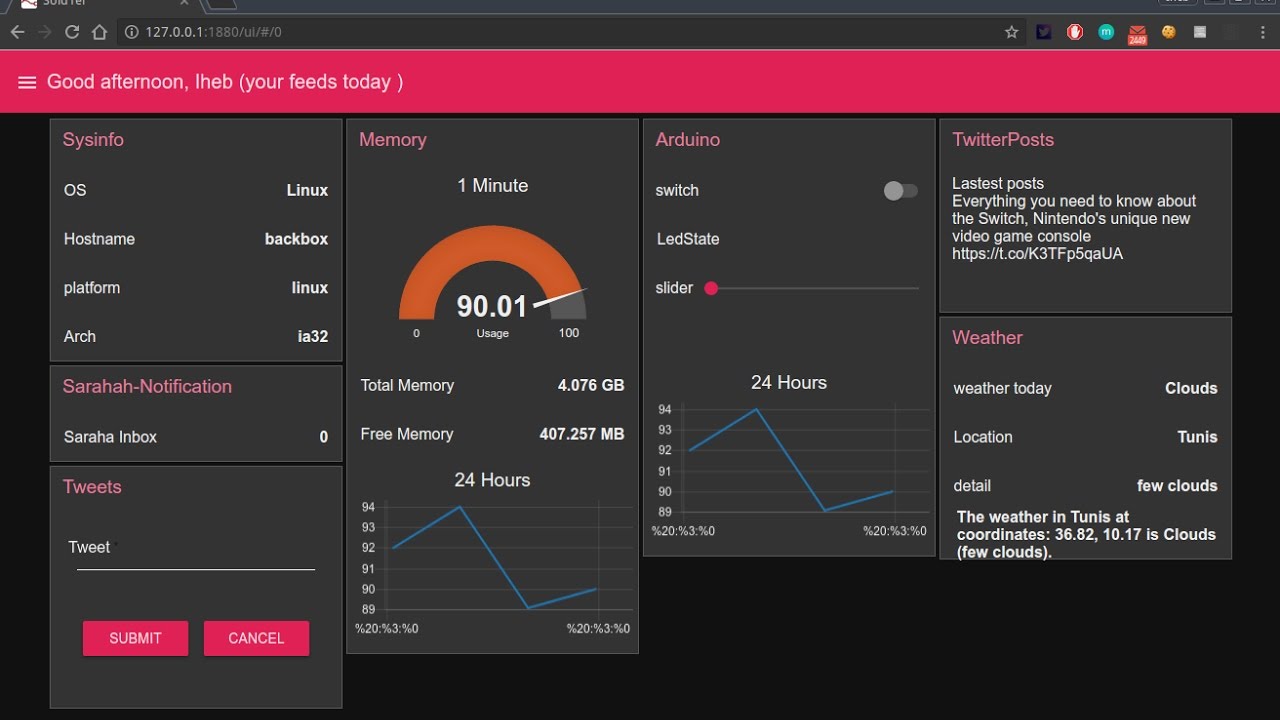The height and width of the screenshot is (720, 1280).
Task: Open the cookie extension icon
Action: tap(1168, 32)
